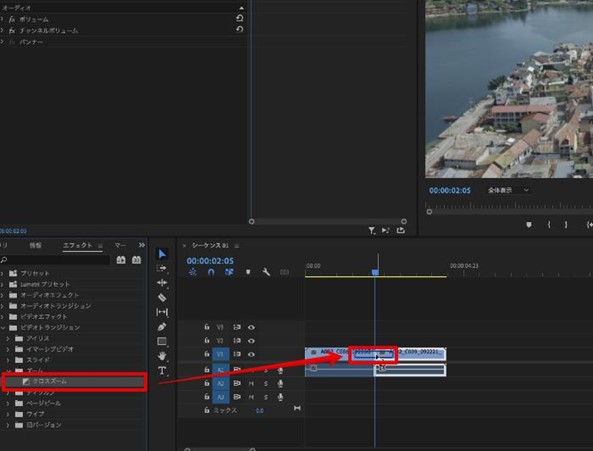Select the Razor tool
593x451 pixels.
162,298
